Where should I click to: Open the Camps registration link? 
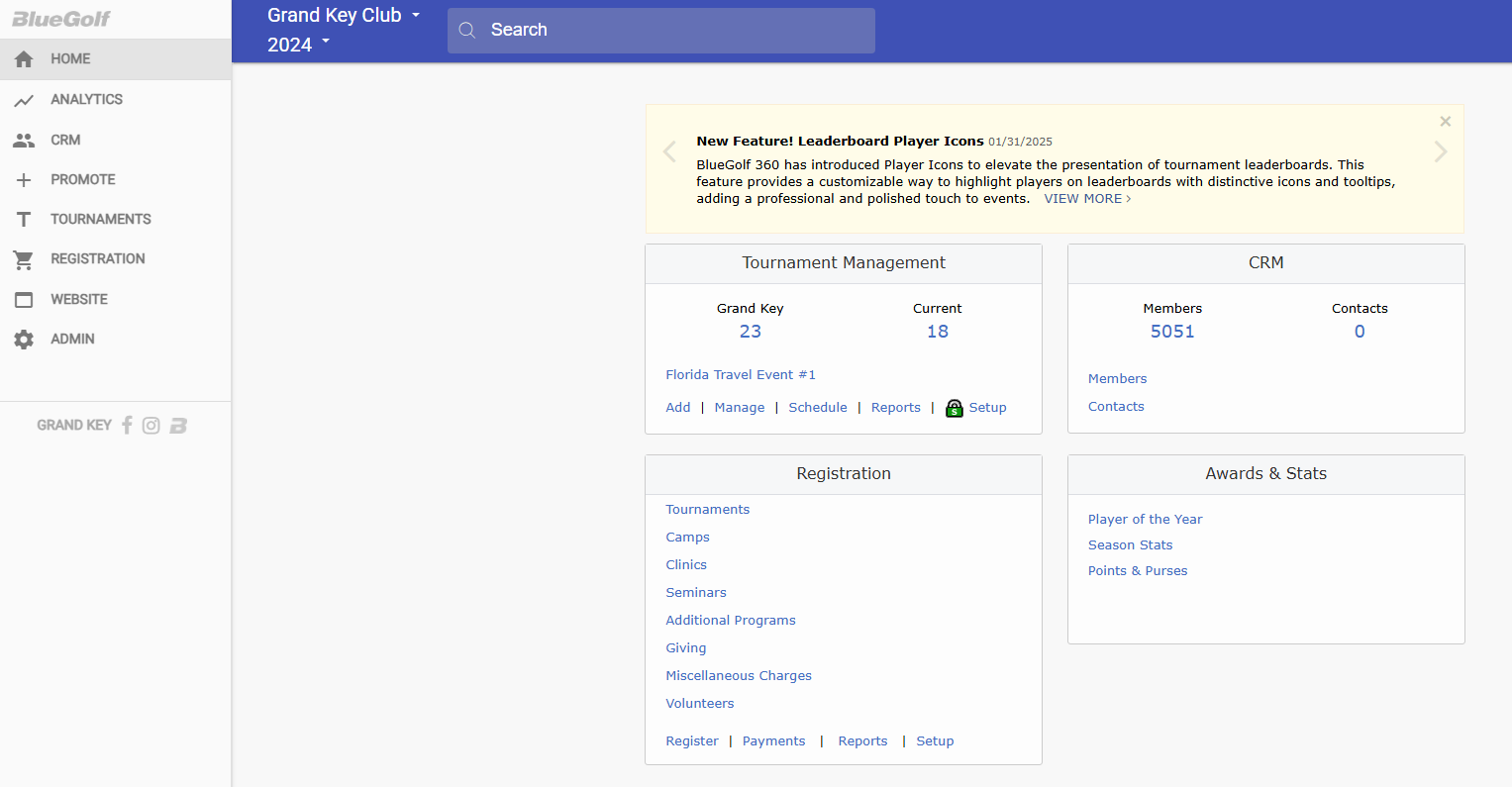pos(687,538)
